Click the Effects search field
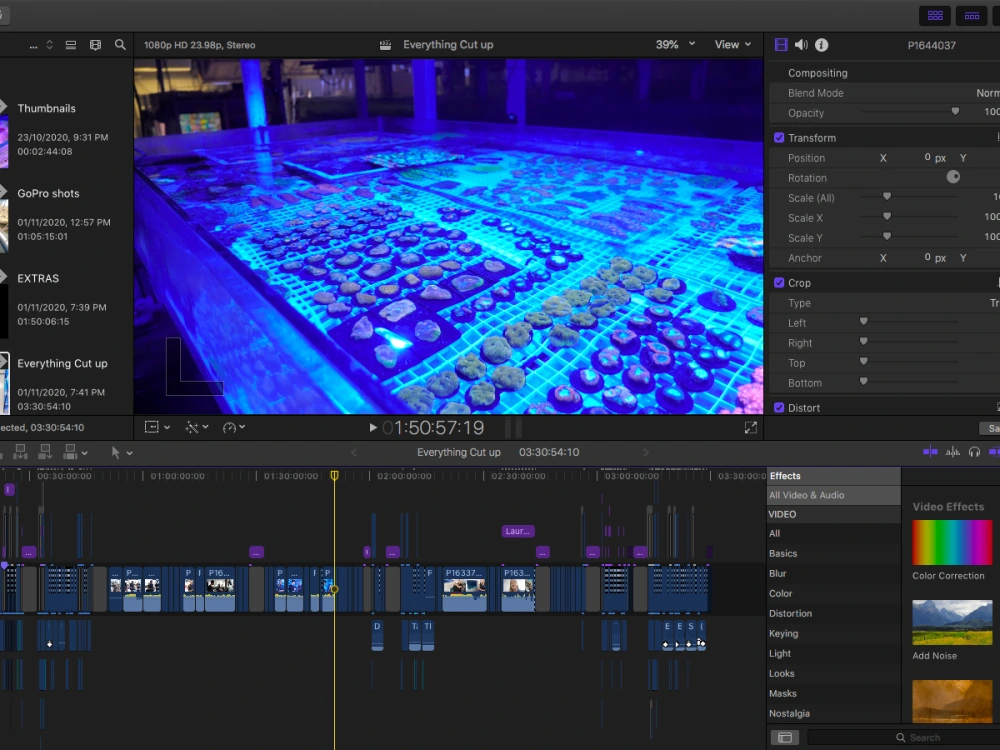The height and width of the screenshot is (750, 1000). (x=904, y=737)
